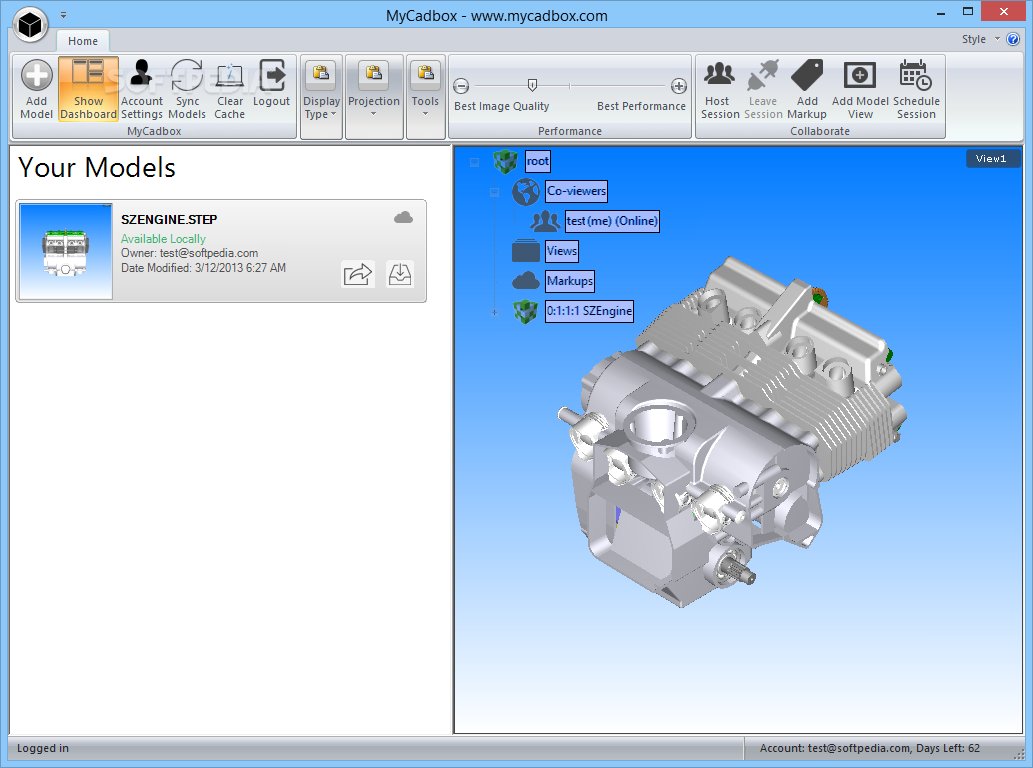Click Add Markup tag icon
This screenshot has width=1033, height=768.
click(807, 74)
